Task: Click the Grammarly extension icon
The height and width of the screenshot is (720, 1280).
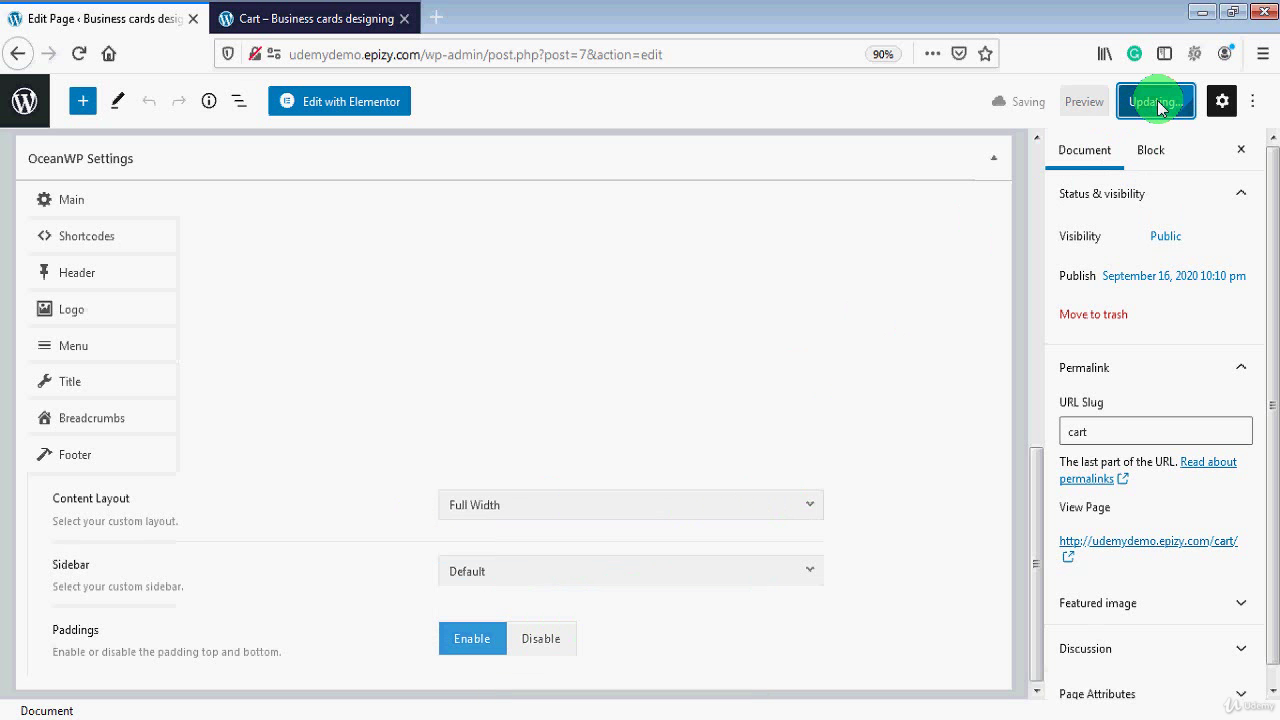Action: (1134, 54)
